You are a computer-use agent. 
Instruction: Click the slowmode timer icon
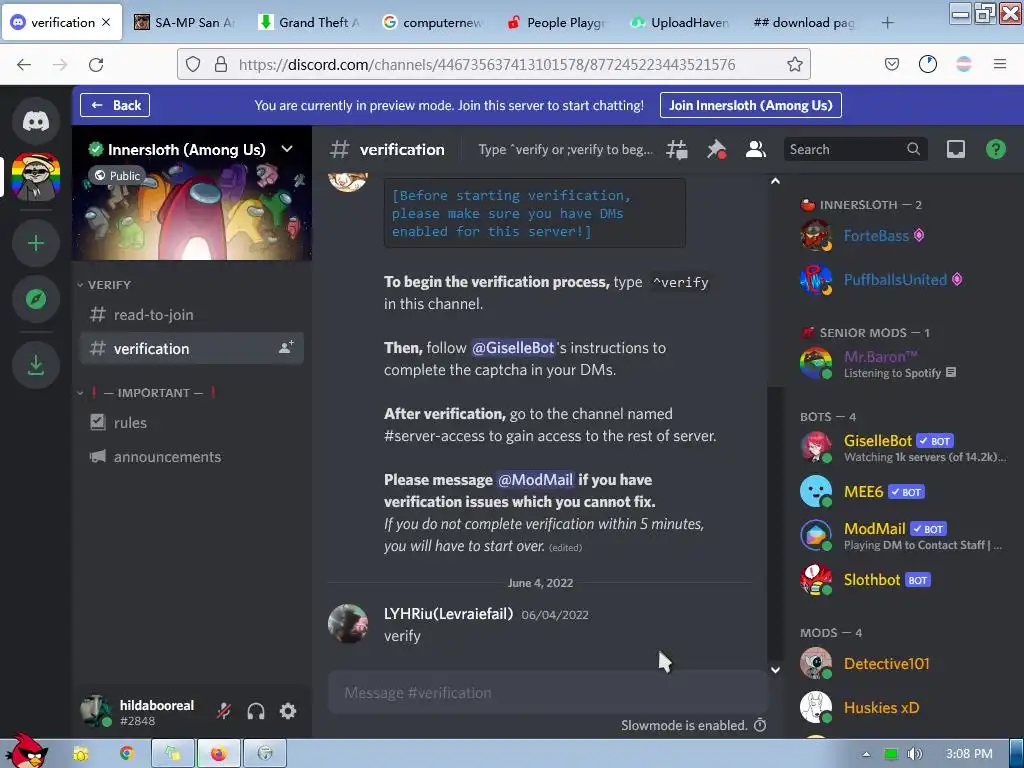pos(760,725)
